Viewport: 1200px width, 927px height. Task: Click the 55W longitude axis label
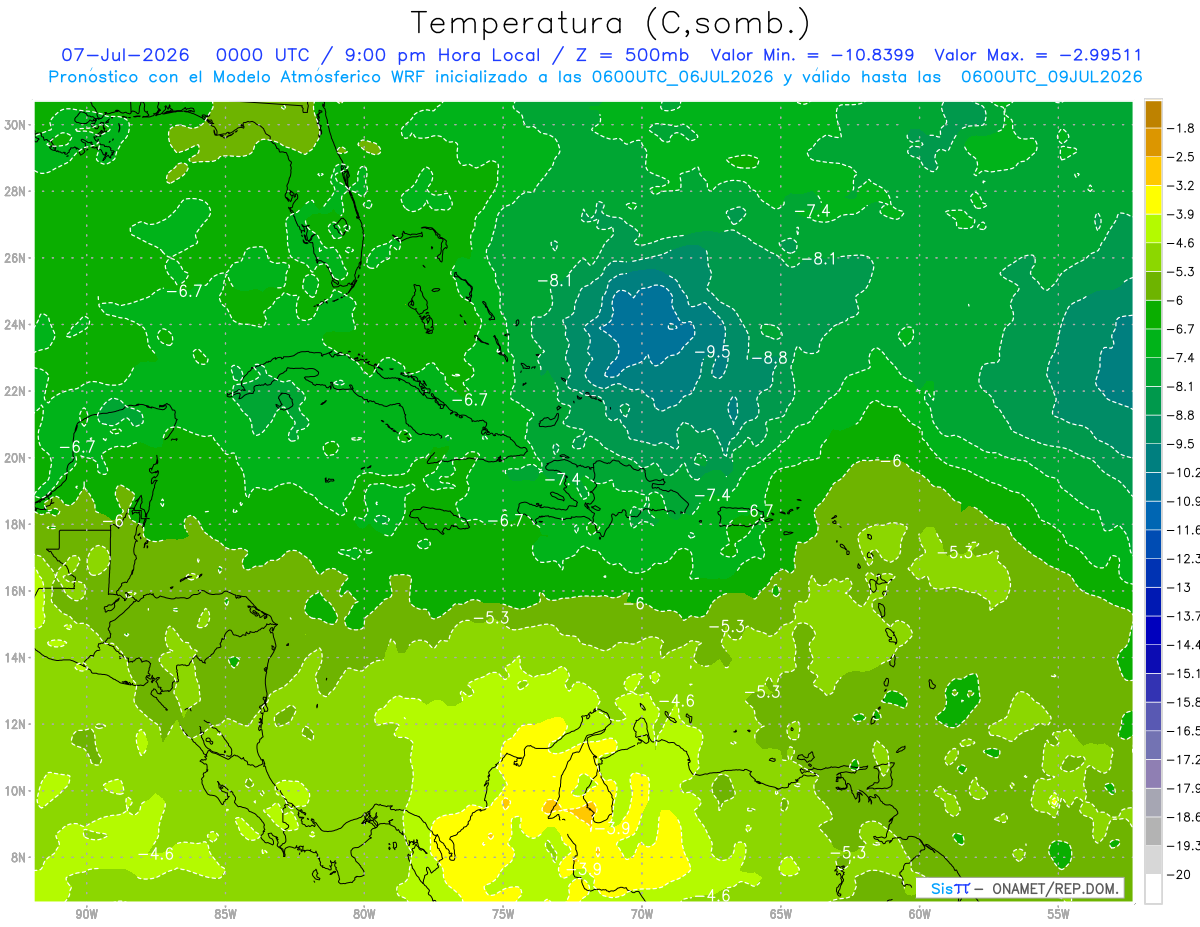tap(1059, 914)
